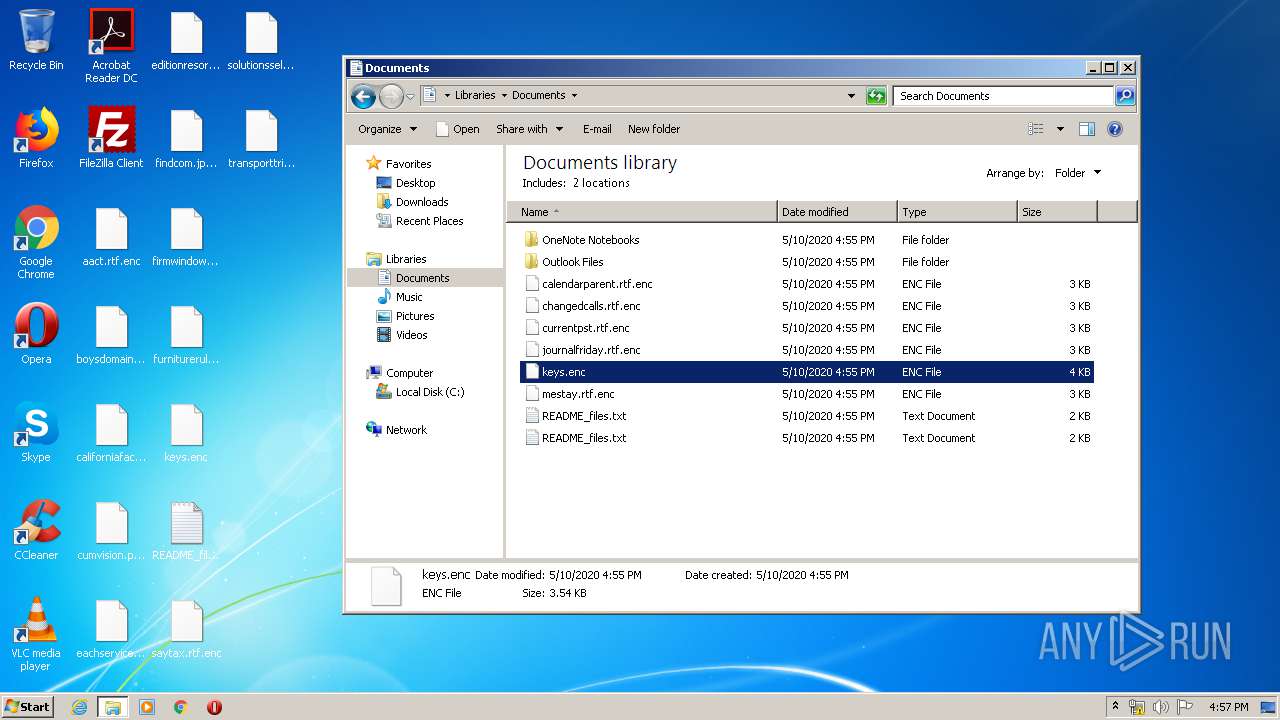Show the preview pane

1087,129
